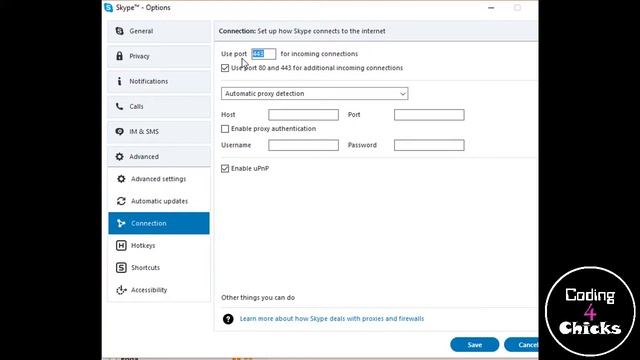
Task: Select the Hotkeys sub-item
Action: (159, 245)
